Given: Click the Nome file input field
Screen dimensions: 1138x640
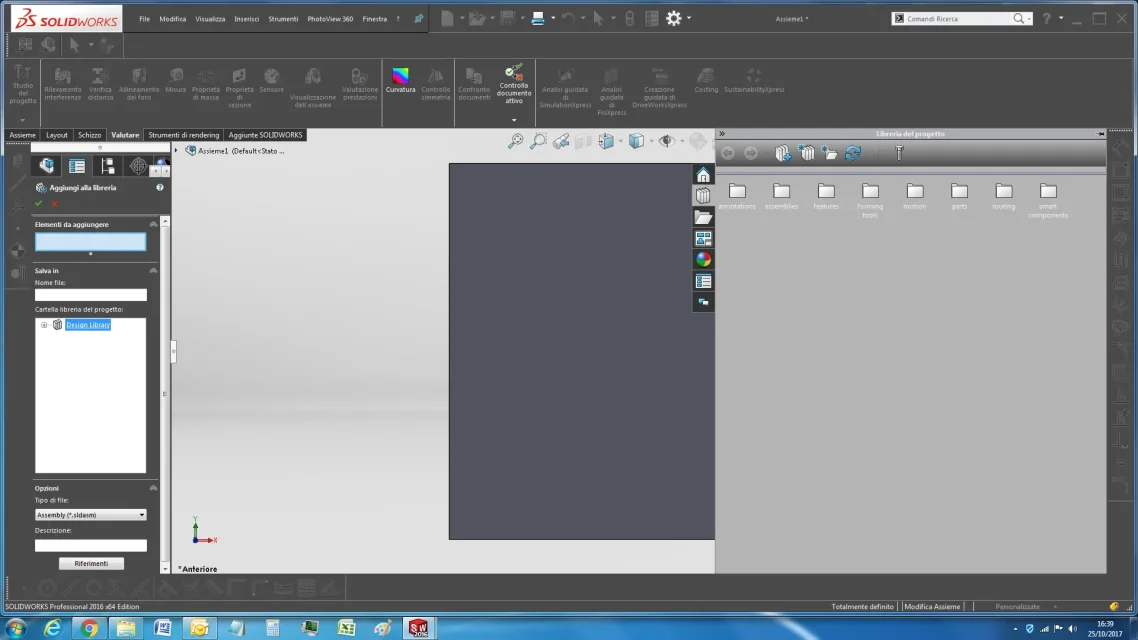Looking at the screenshot, I should 91,295.
